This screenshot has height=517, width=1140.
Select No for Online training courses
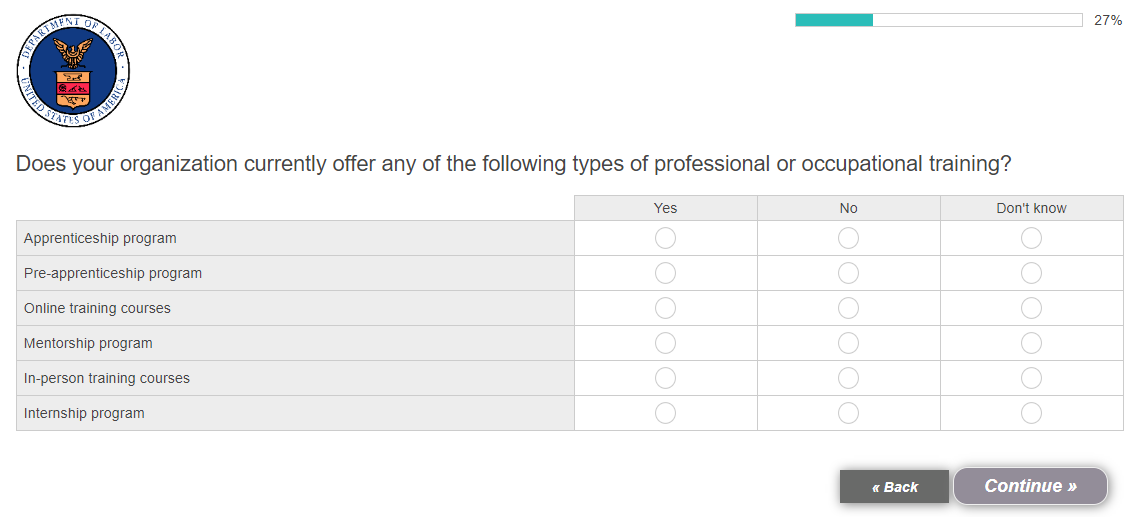848,308
